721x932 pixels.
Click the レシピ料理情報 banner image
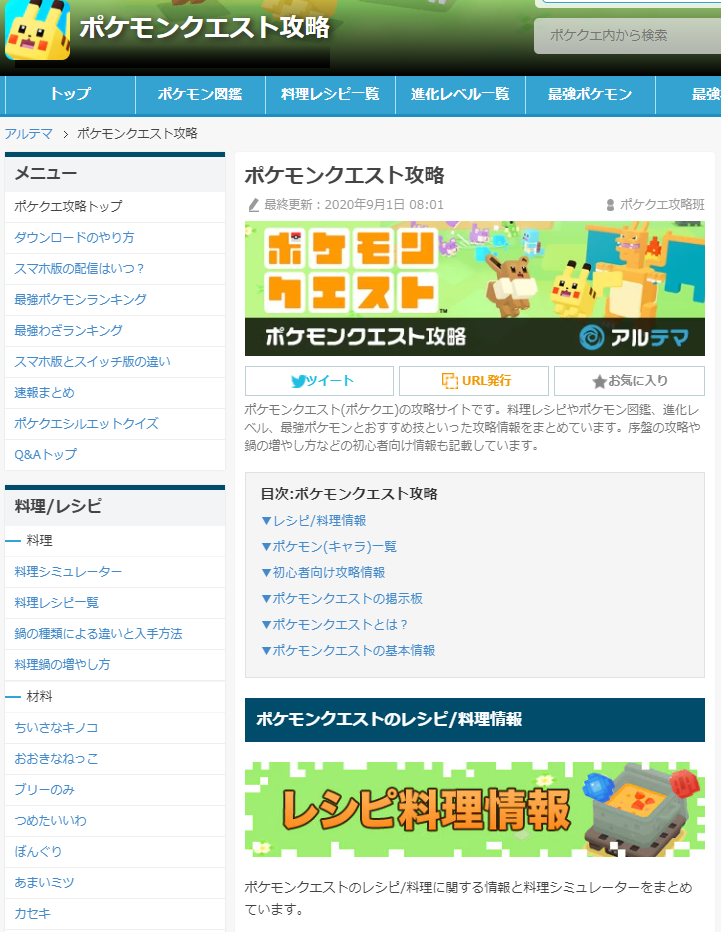[x=475, y=810]
